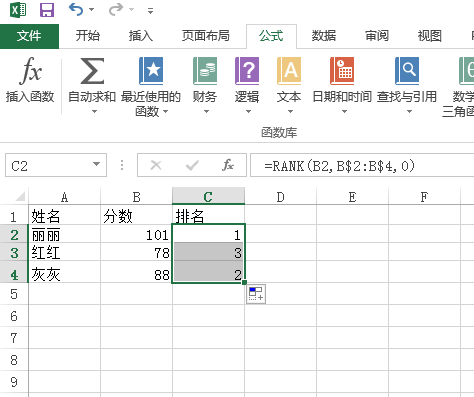Screen dimensions: 474x397
Task: Click cell with score 78
Action: coord(137,253)
